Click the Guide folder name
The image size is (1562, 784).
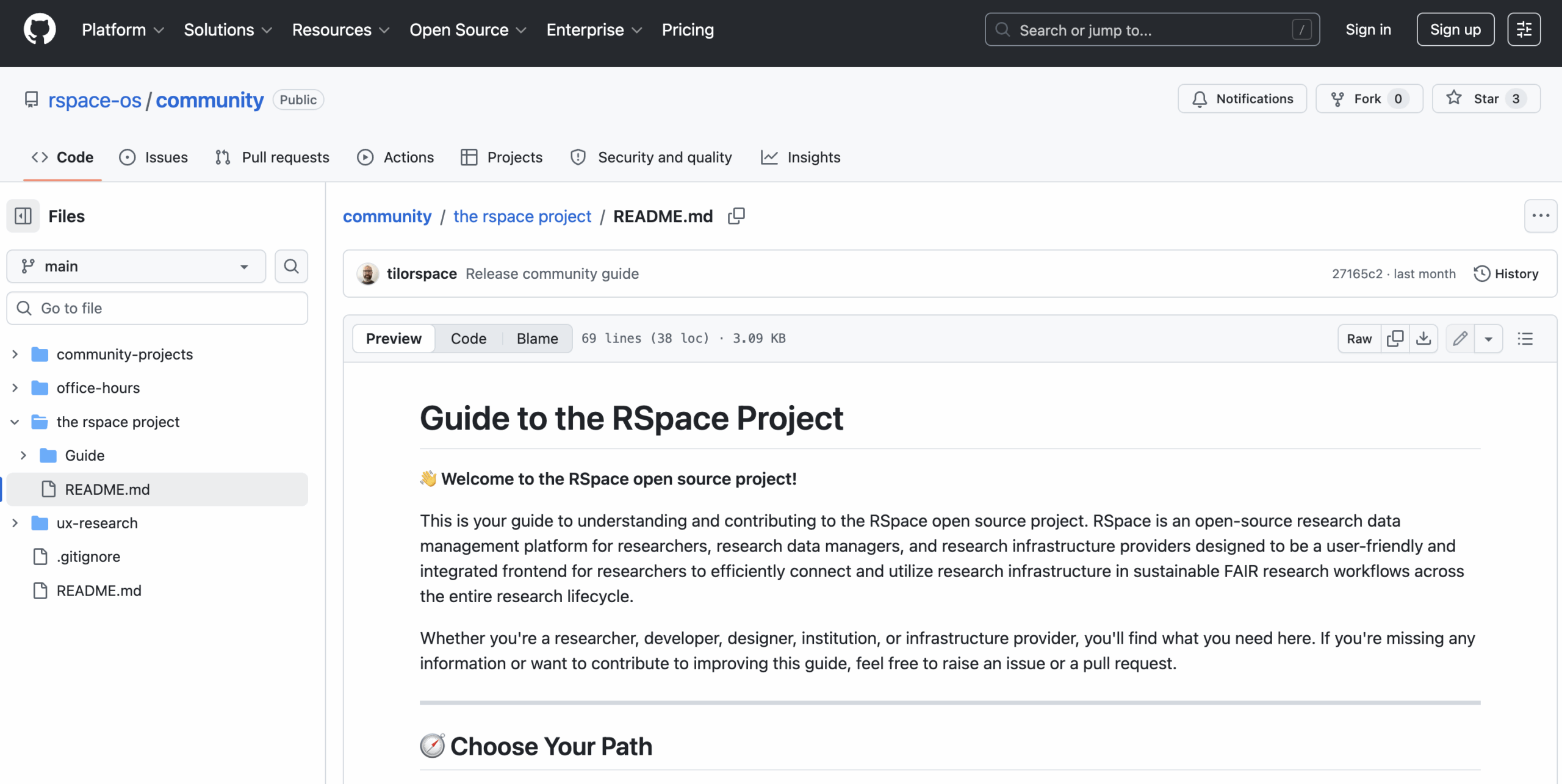[85, 455]
